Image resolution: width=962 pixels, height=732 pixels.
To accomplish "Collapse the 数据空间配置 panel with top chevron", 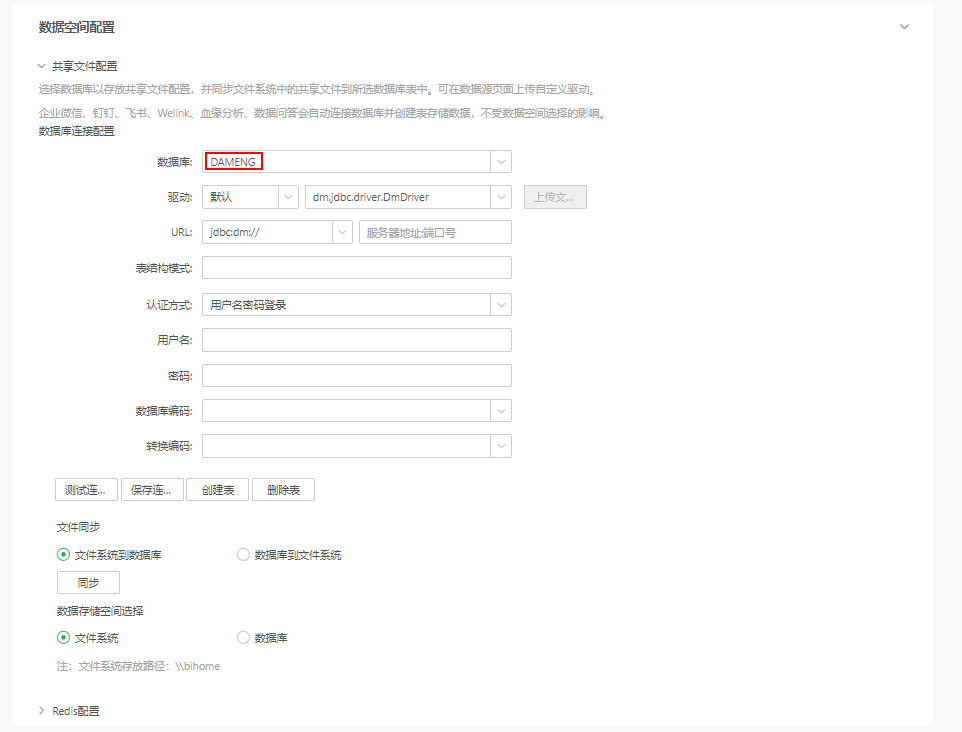I will tap(905, 27).
